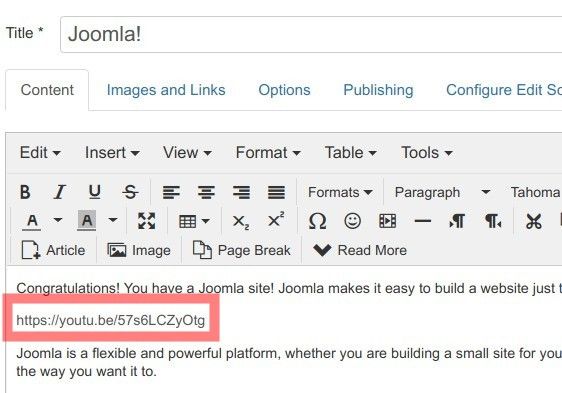Cut selection with the scissors icon
This screenshot has width=562, height=393.
534,221
